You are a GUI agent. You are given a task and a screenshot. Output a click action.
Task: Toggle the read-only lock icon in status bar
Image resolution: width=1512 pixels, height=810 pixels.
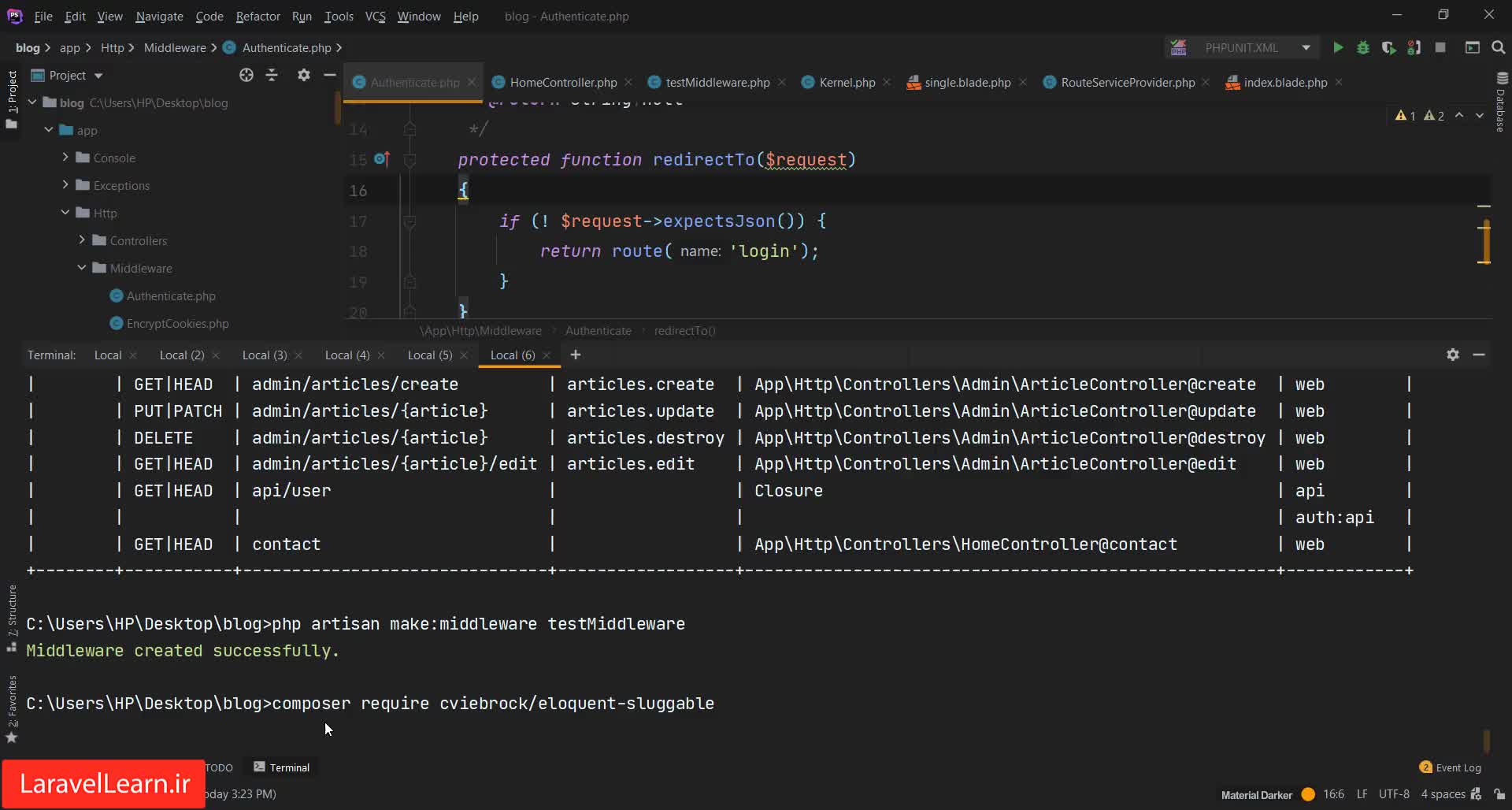pos(1499,793)
